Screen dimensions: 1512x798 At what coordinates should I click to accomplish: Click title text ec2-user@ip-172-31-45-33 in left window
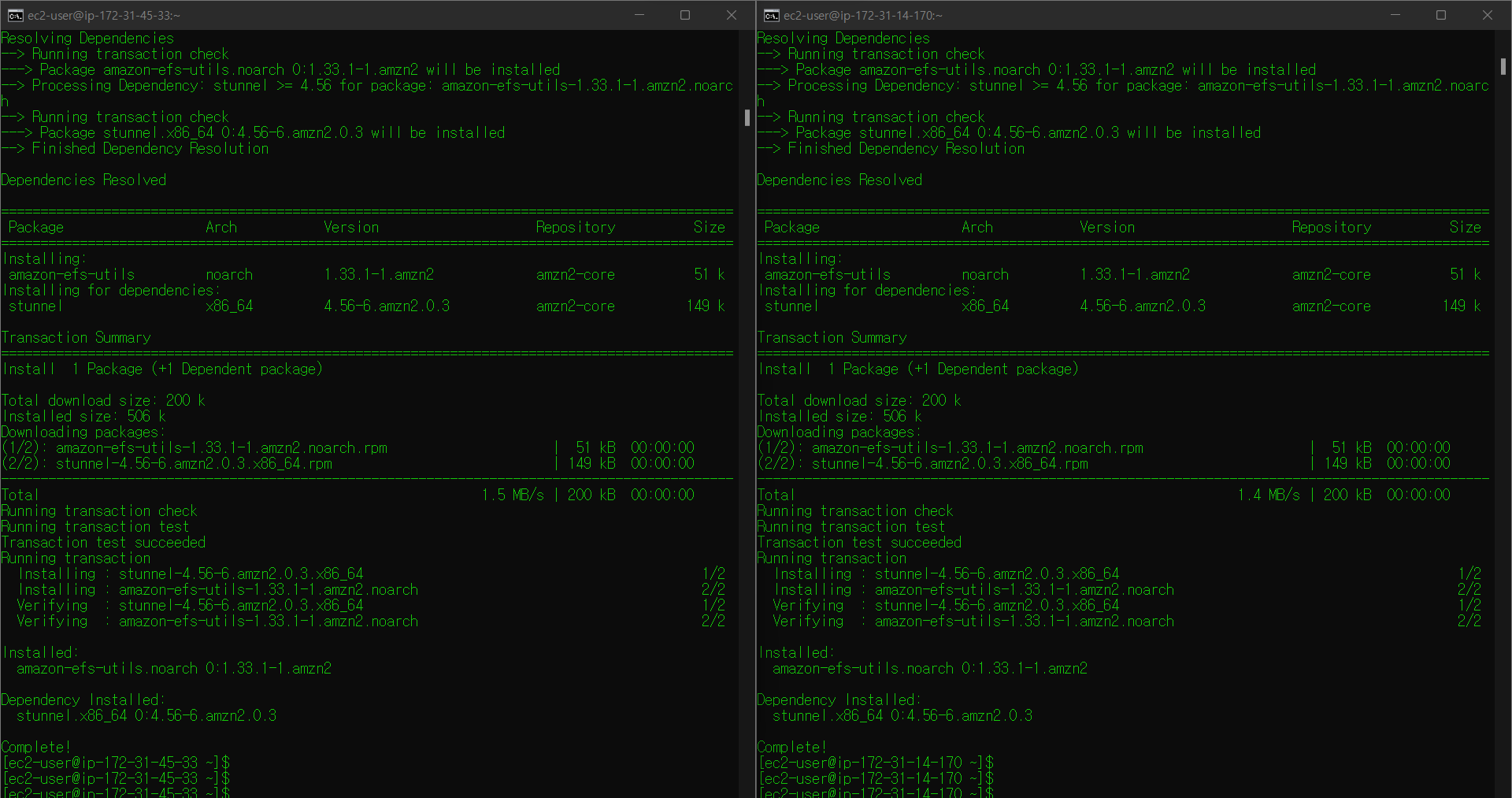coord(104,16)
